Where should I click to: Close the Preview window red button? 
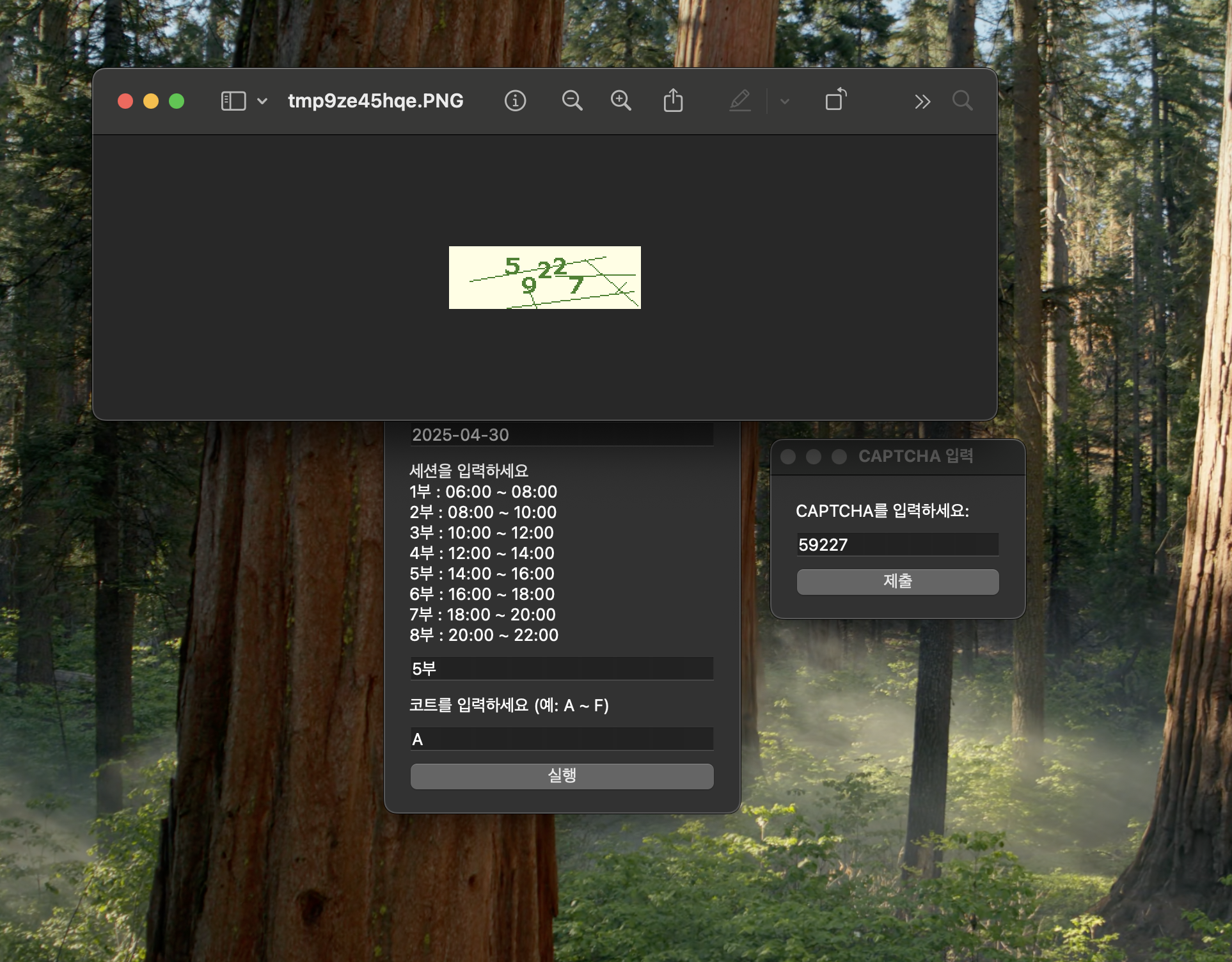(125, 101)
